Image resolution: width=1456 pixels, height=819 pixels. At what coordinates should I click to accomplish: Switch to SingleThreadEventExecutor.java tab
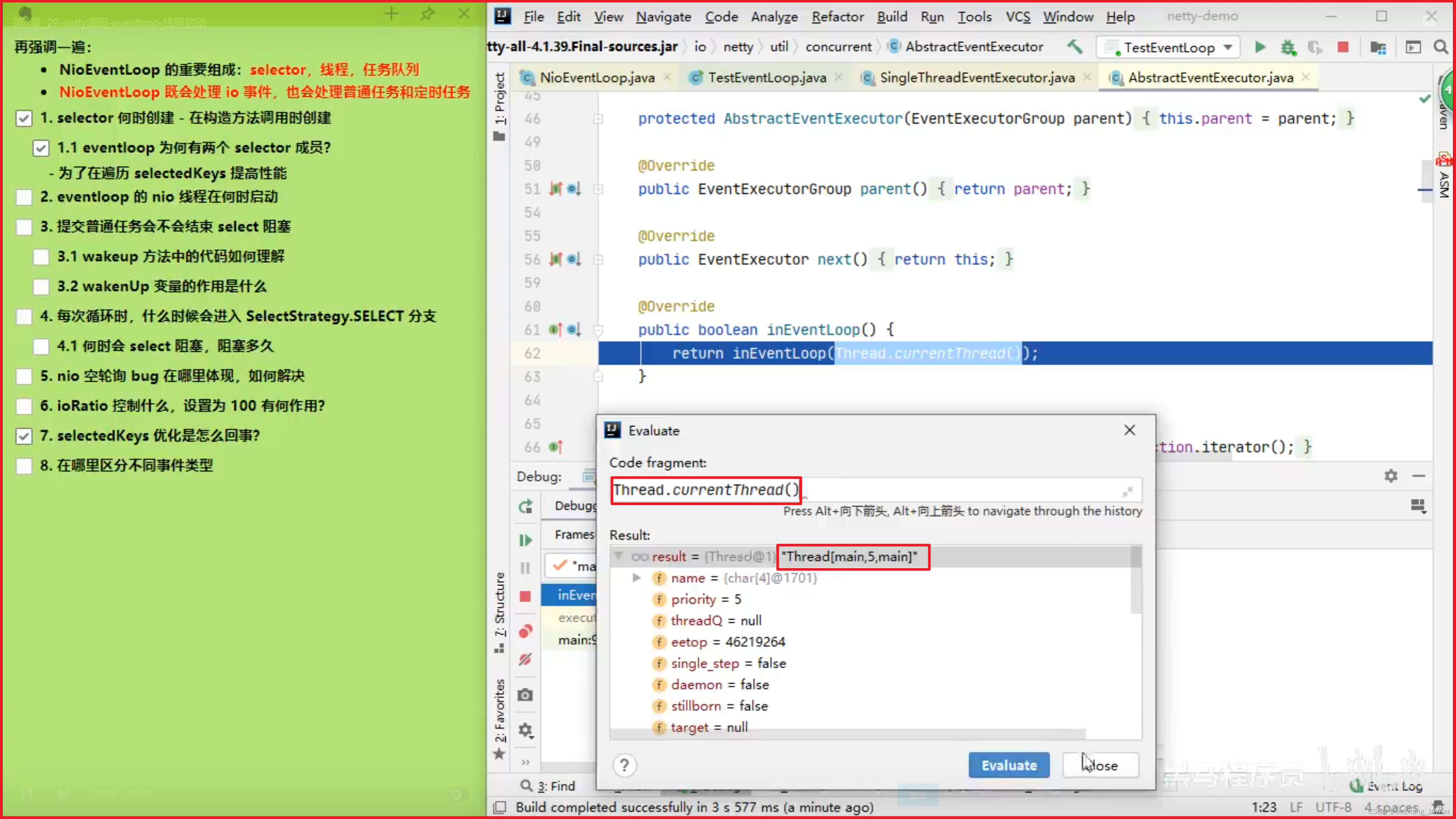coord(977,77)
